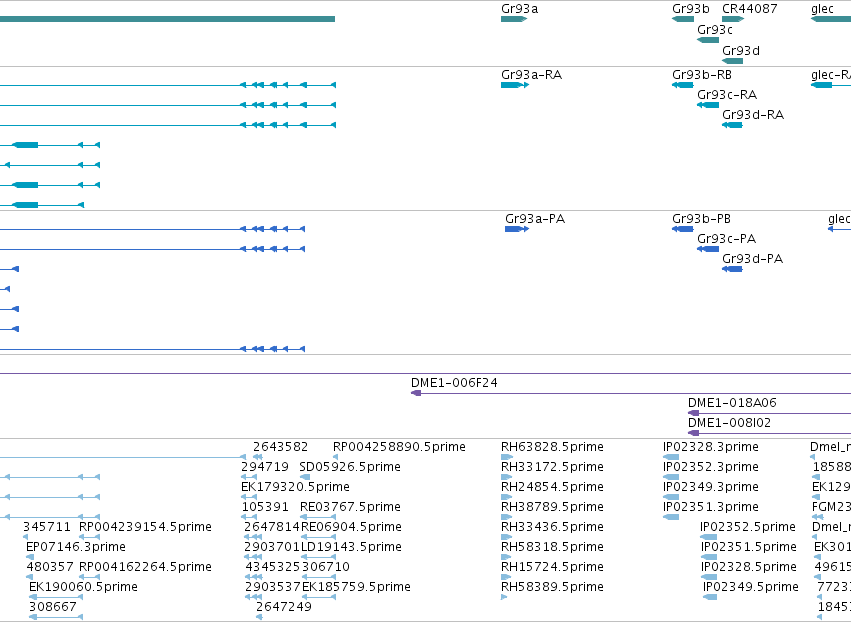The image size is (851, 622).
Task: Select the RP004162264.5prime EST label
Action: (x=145, y=567)
